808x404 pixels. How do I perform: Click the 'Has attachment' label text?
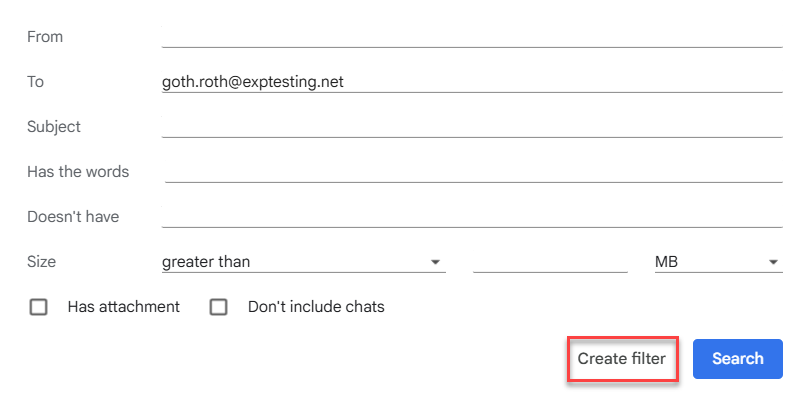pyautogui.click(x=124, y=307)
